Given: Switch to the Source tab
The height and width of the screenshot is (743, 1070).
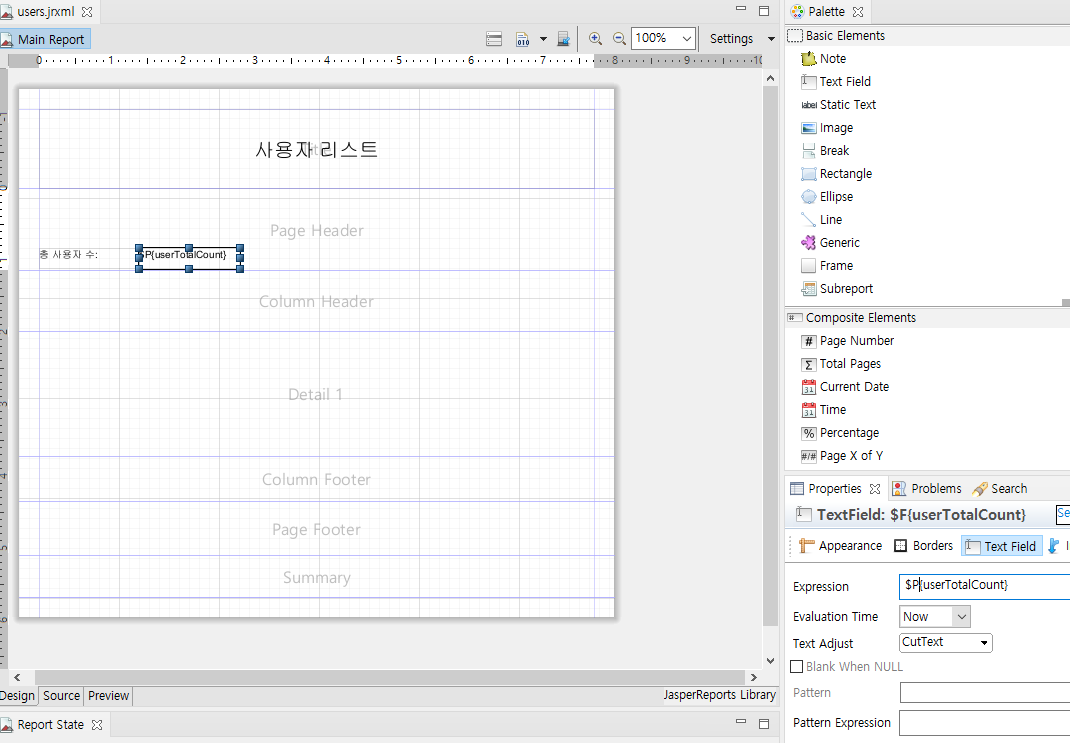Looking at the screenshot, I should 61,696.
